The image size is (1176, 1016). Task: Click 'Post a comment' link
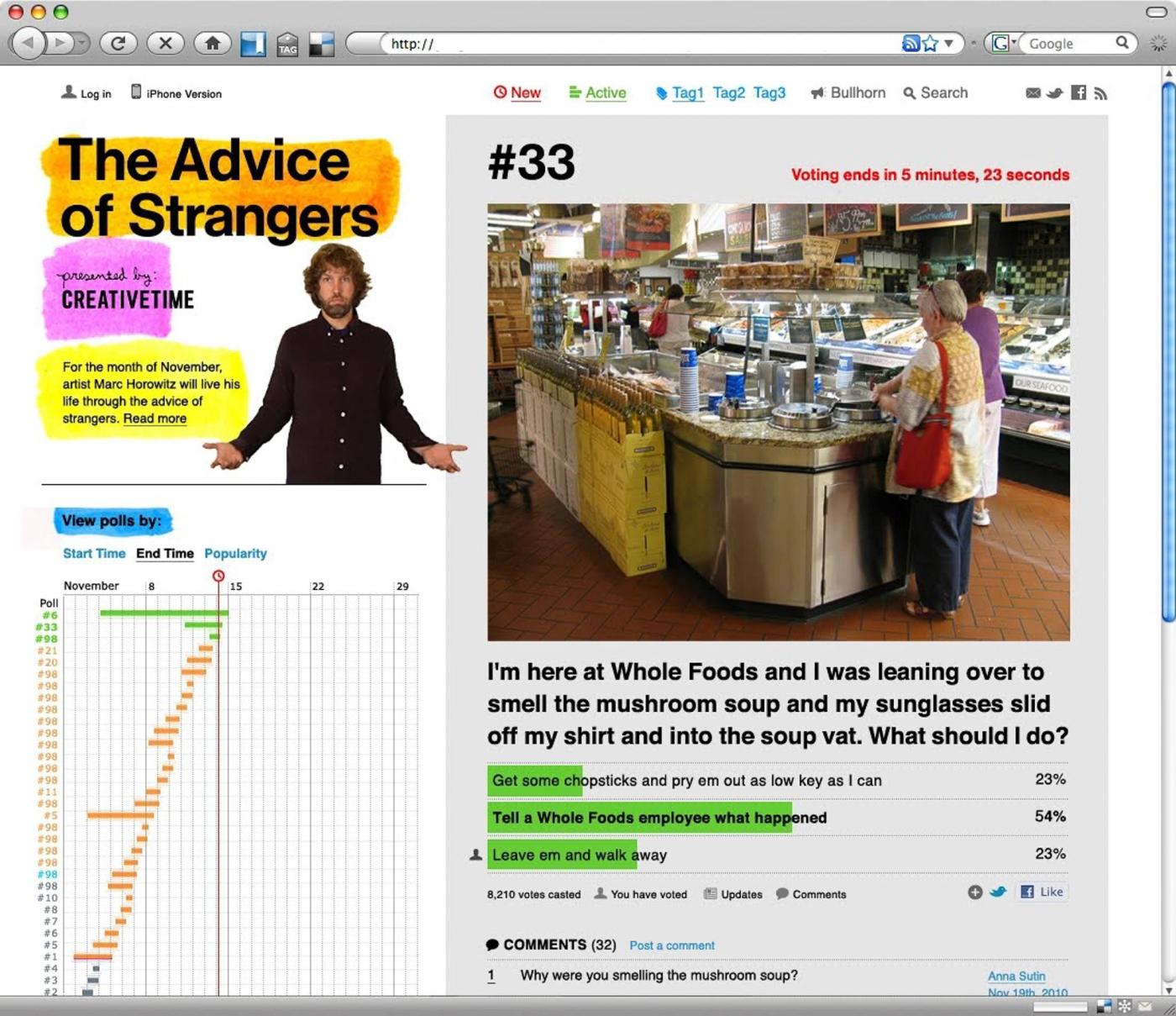(x=672, y=945)
